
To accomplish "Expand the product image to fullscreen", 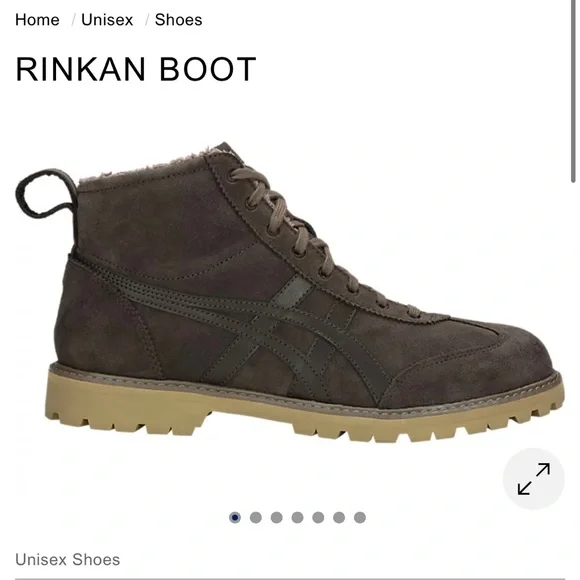I will pos(533,479).
